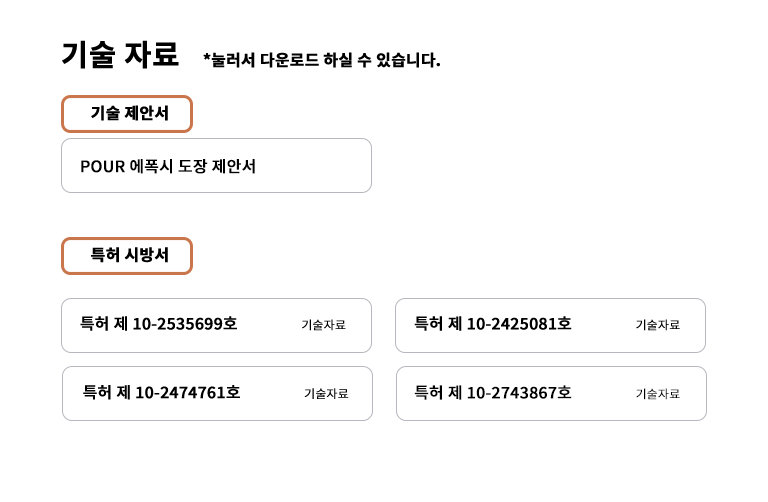Click the download instruction note text
768x502 pixels.
tap(321, 60)
